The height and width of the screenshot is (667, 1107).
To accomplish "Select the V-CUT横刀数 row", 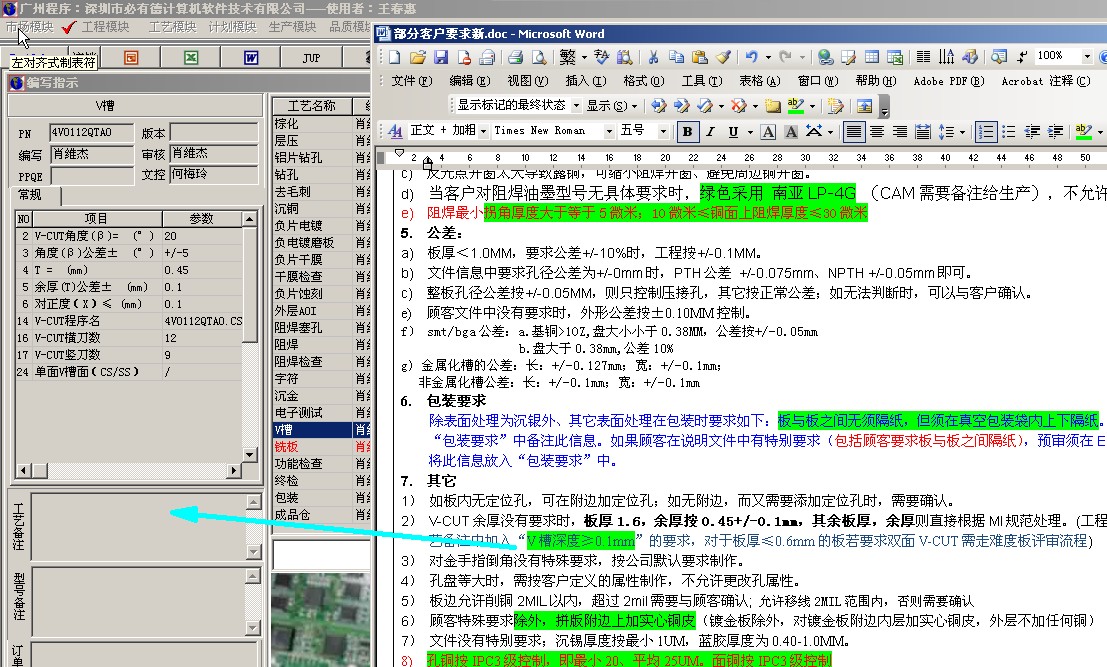I will tap(129, 338).
